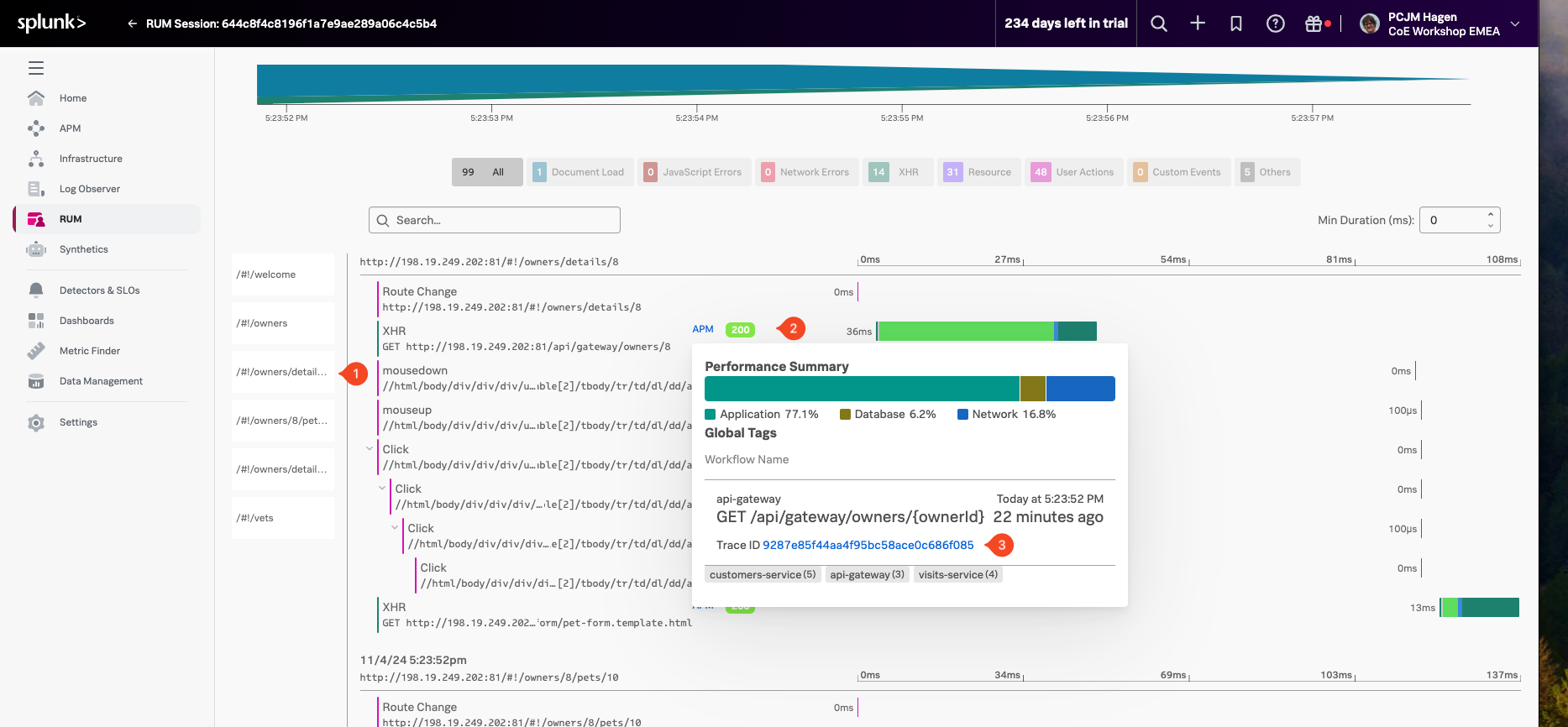Open Log Observer in sidebar
Image resolution: width=1568 pixels, height=727 pixels.
[x=89, y=189]
